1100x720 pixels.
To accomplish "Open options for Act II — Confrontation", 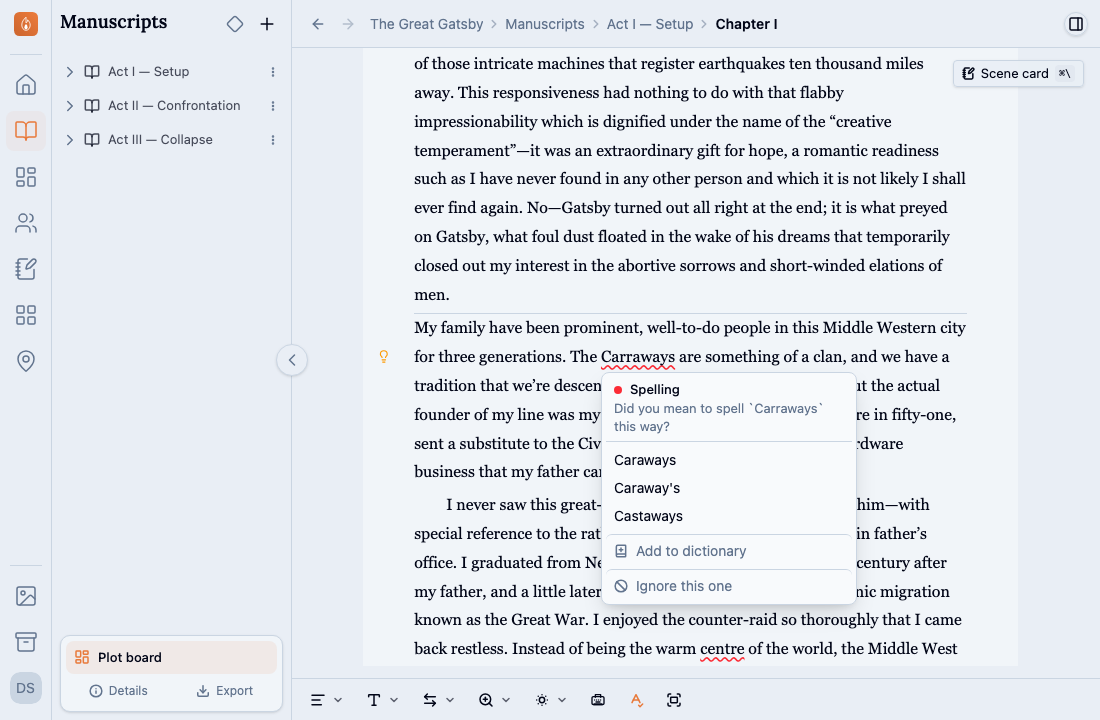I will coord(273,106).
